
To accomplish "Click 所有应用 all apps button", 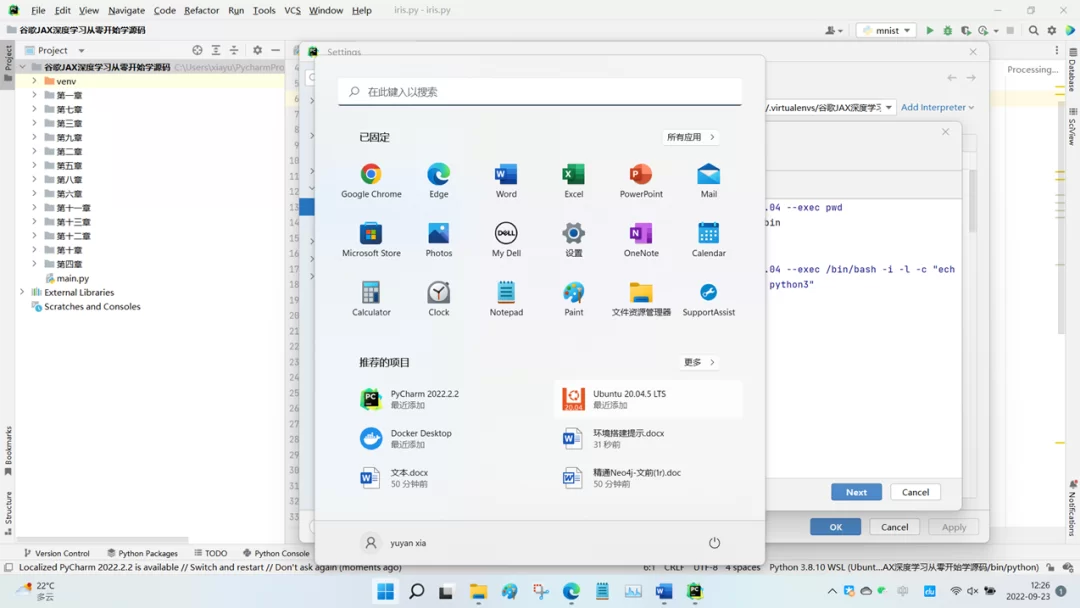I will click(x=691, y=137).
